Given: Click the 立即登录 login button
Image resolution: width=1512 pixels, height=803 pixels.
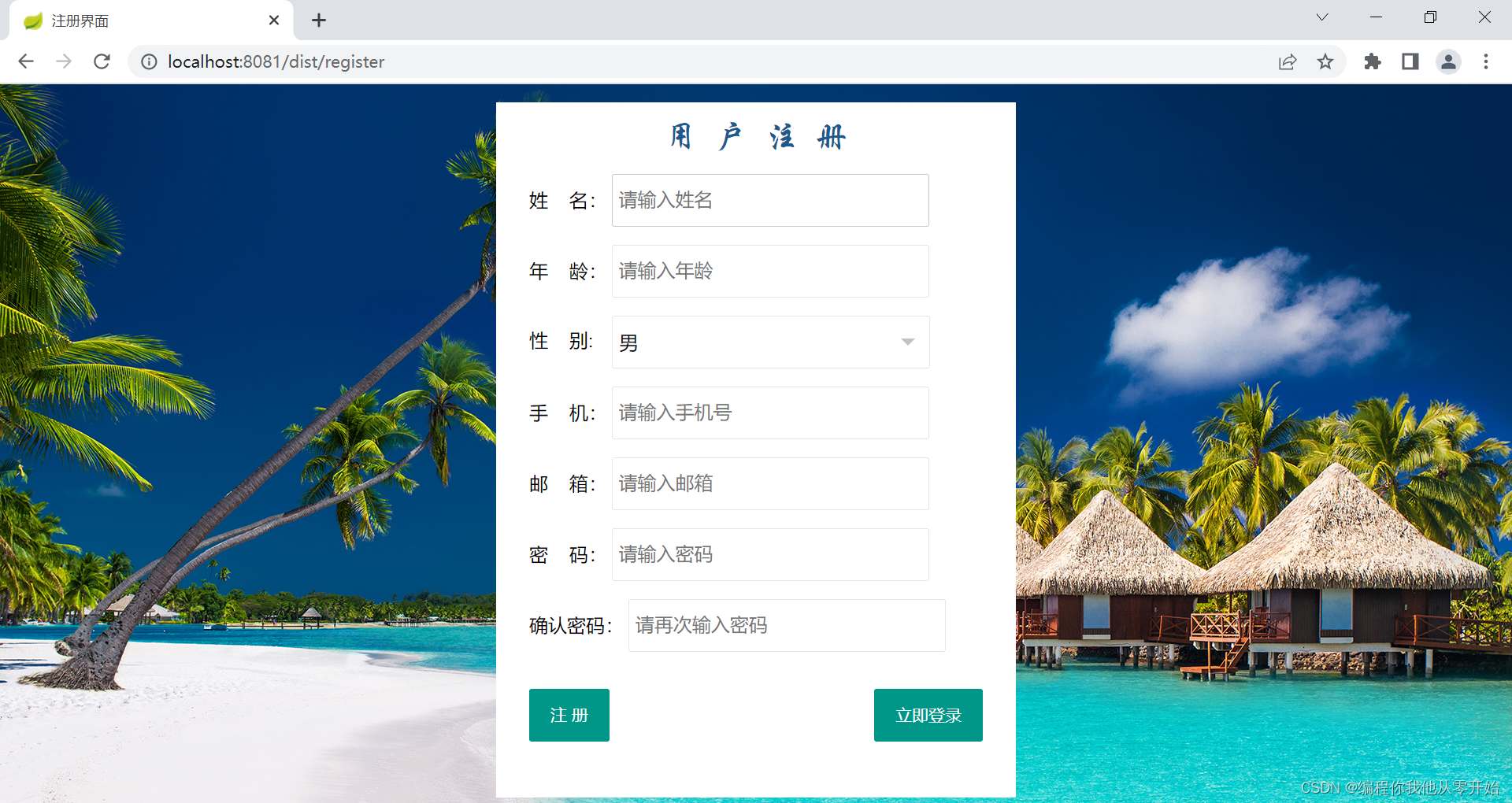Looking at the screenshot, I should click(928, 715).
